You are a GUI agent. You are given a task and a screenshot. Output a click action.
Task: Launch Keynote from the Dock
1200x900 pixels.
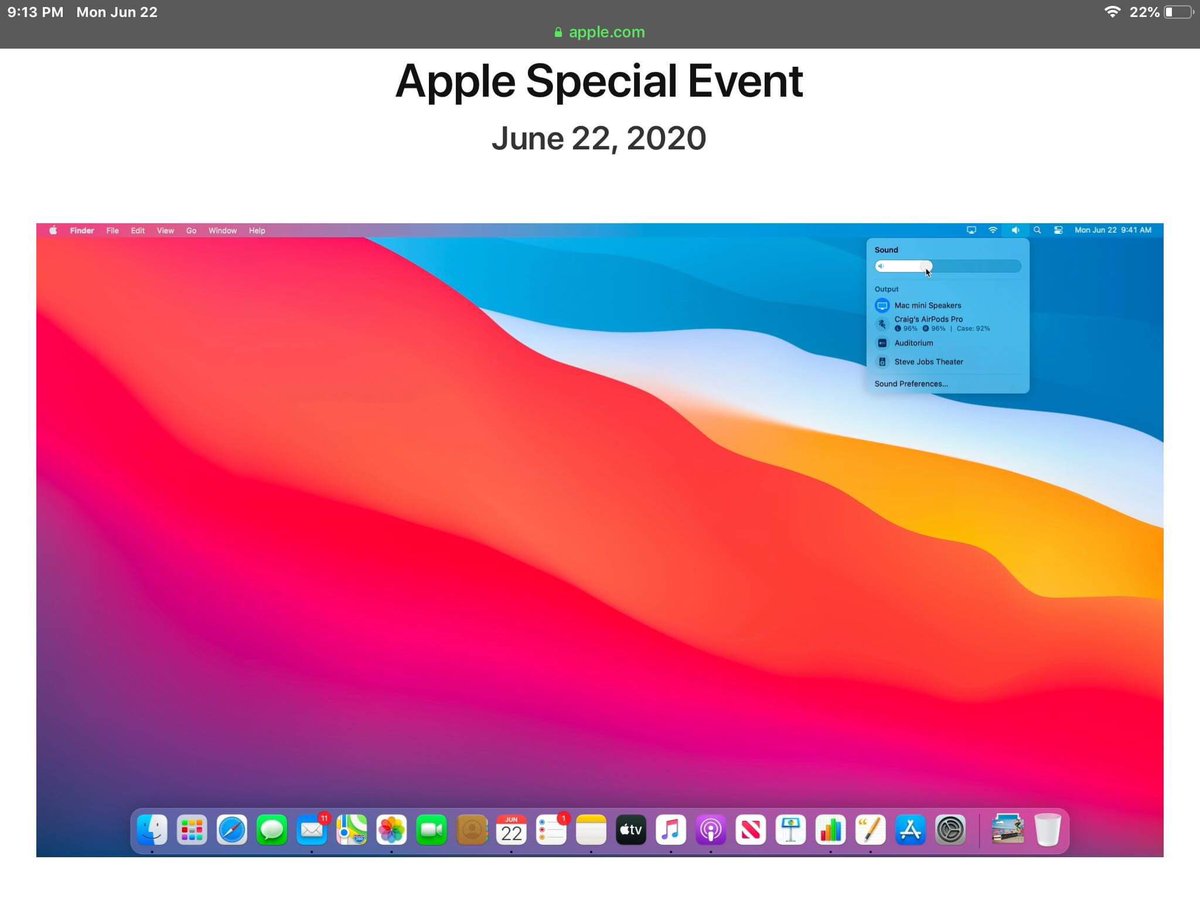click(791, 829)
